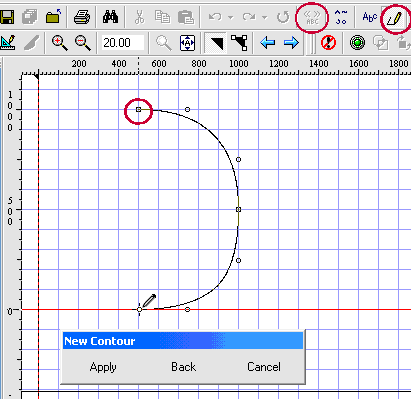The image size is (411, 399).
Task: Click Back in New Contour dialog
Action: (183, 367)
